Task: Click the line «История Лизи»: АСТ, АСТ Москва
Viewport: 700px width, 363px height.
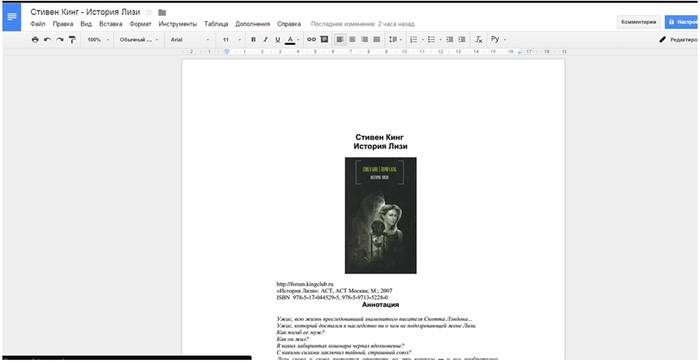Action: tap(334, 291)
